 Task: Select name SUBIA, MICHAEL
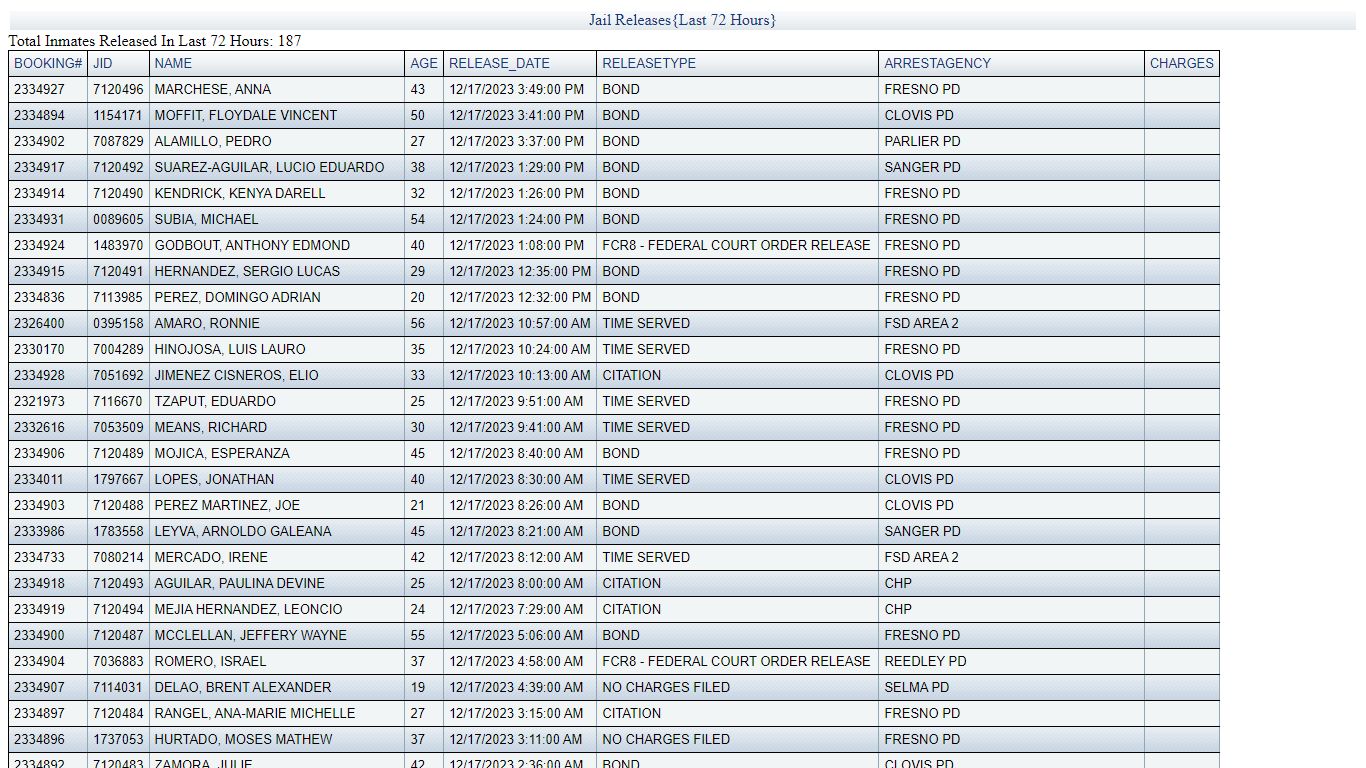206,219
